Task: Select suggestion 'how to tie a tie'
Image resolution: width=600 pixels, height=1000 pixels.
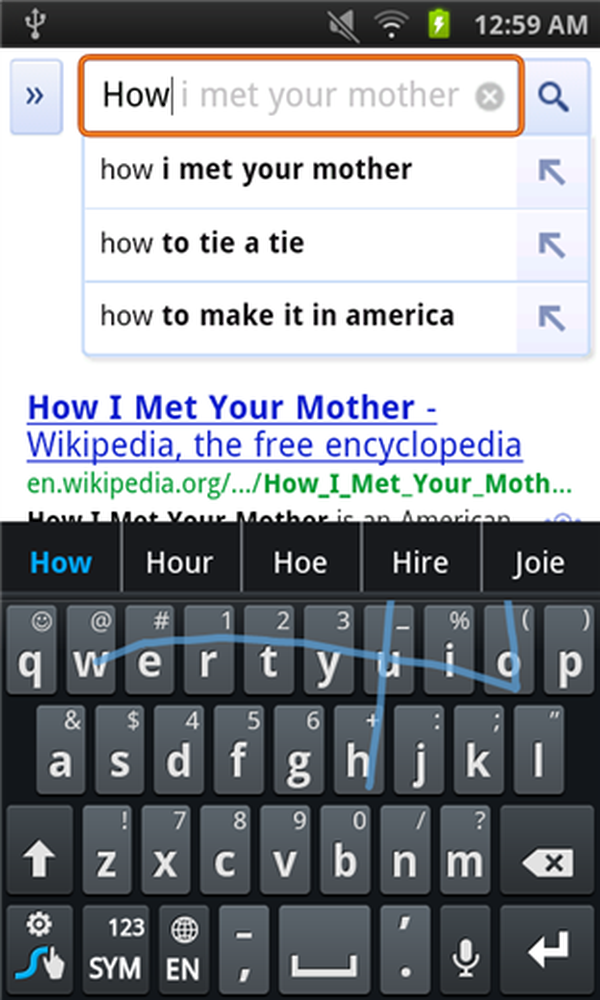Action: (x=300, y=244)
